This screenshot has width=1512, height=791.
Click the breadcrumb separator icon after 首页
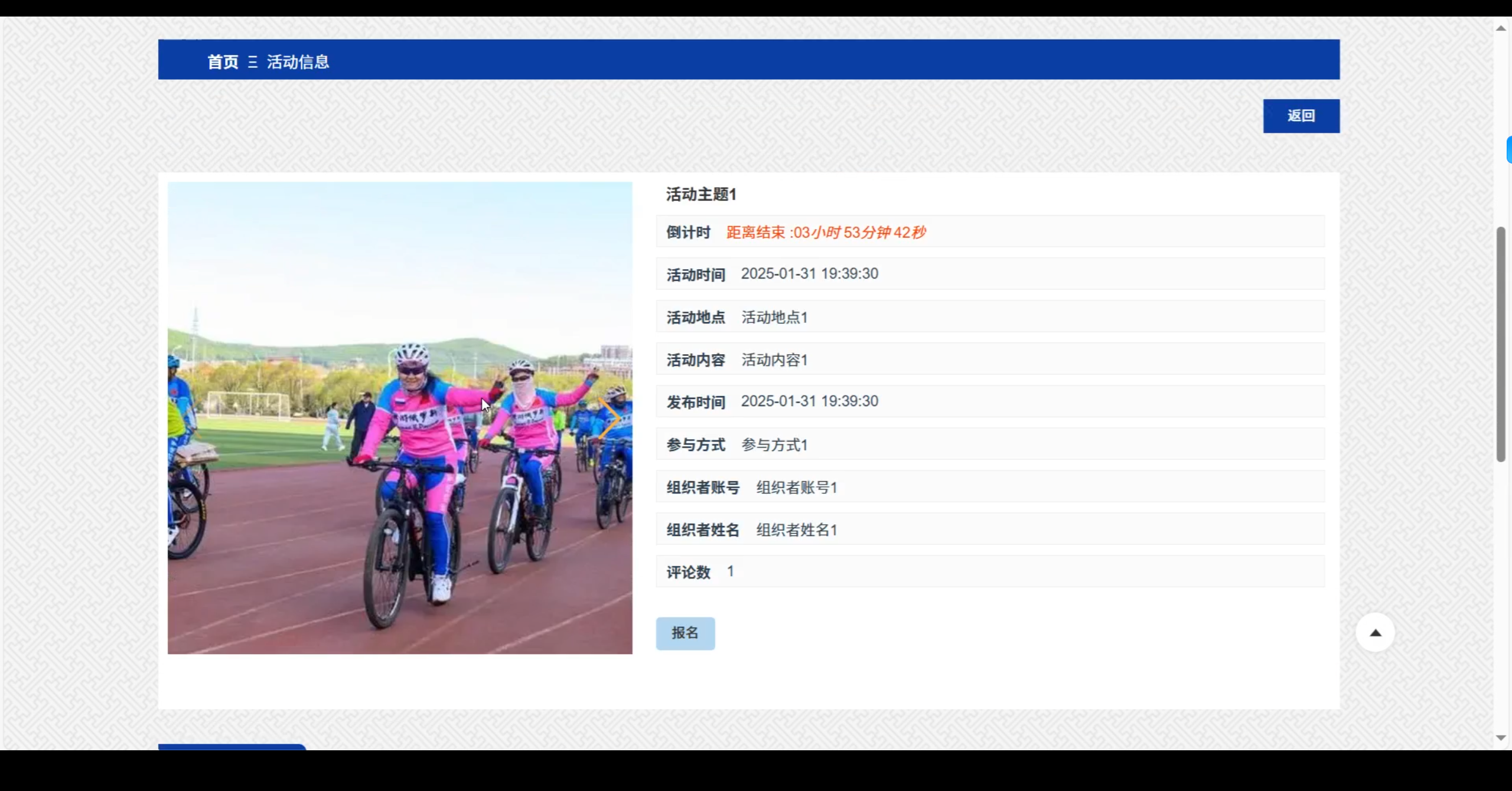pos(253,62)
